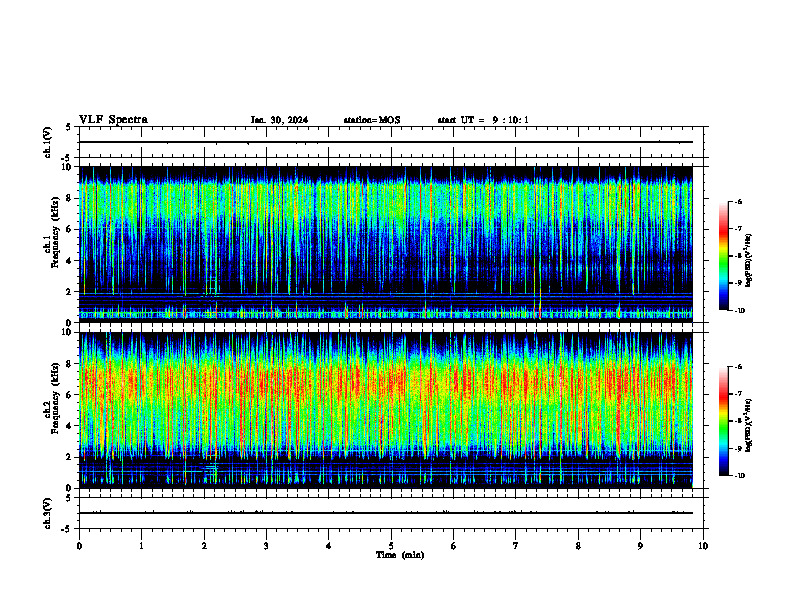Screen dimensions: 792x612
Task: Click the "ch.3(V)" waveform axis label
Action: pos(47,513)
